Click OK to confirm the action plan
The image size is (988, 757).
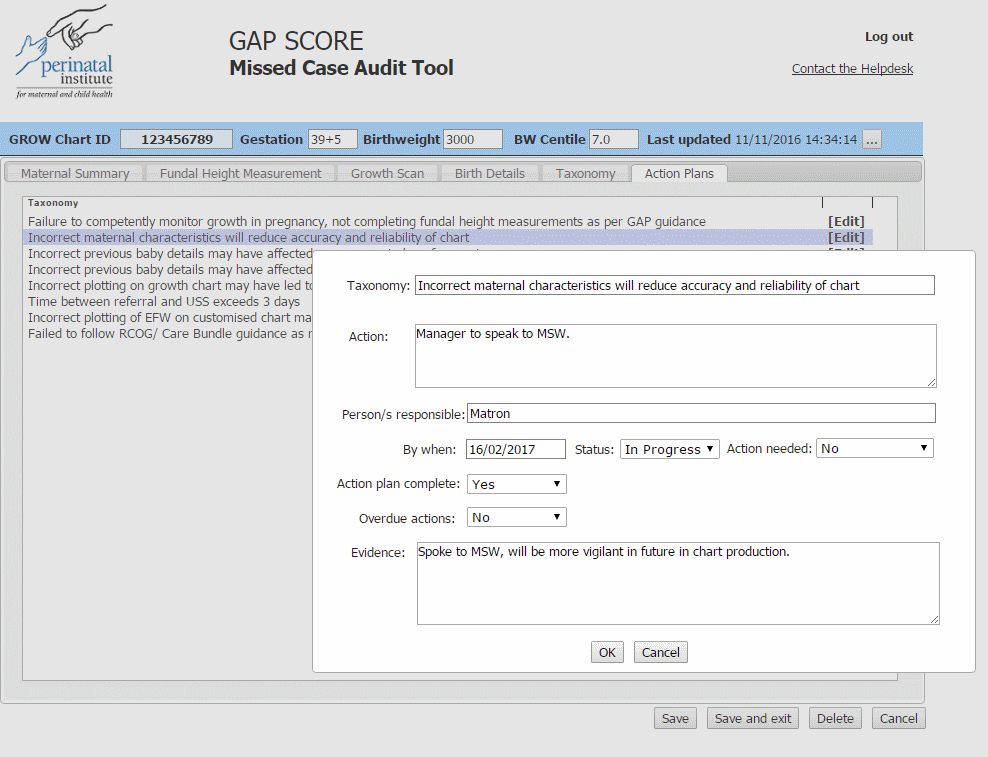606,651
